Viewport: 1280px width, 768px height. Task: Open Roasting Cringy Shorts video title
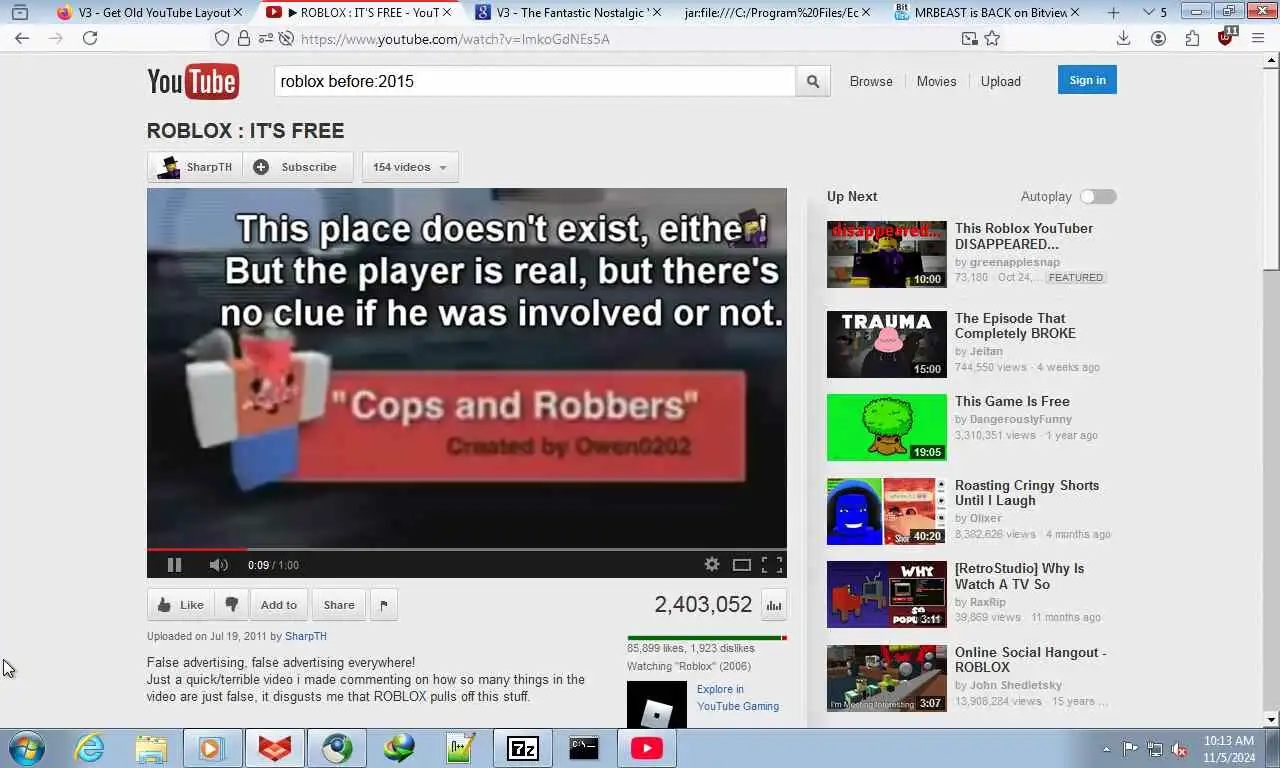click(x=1027, y=493)
